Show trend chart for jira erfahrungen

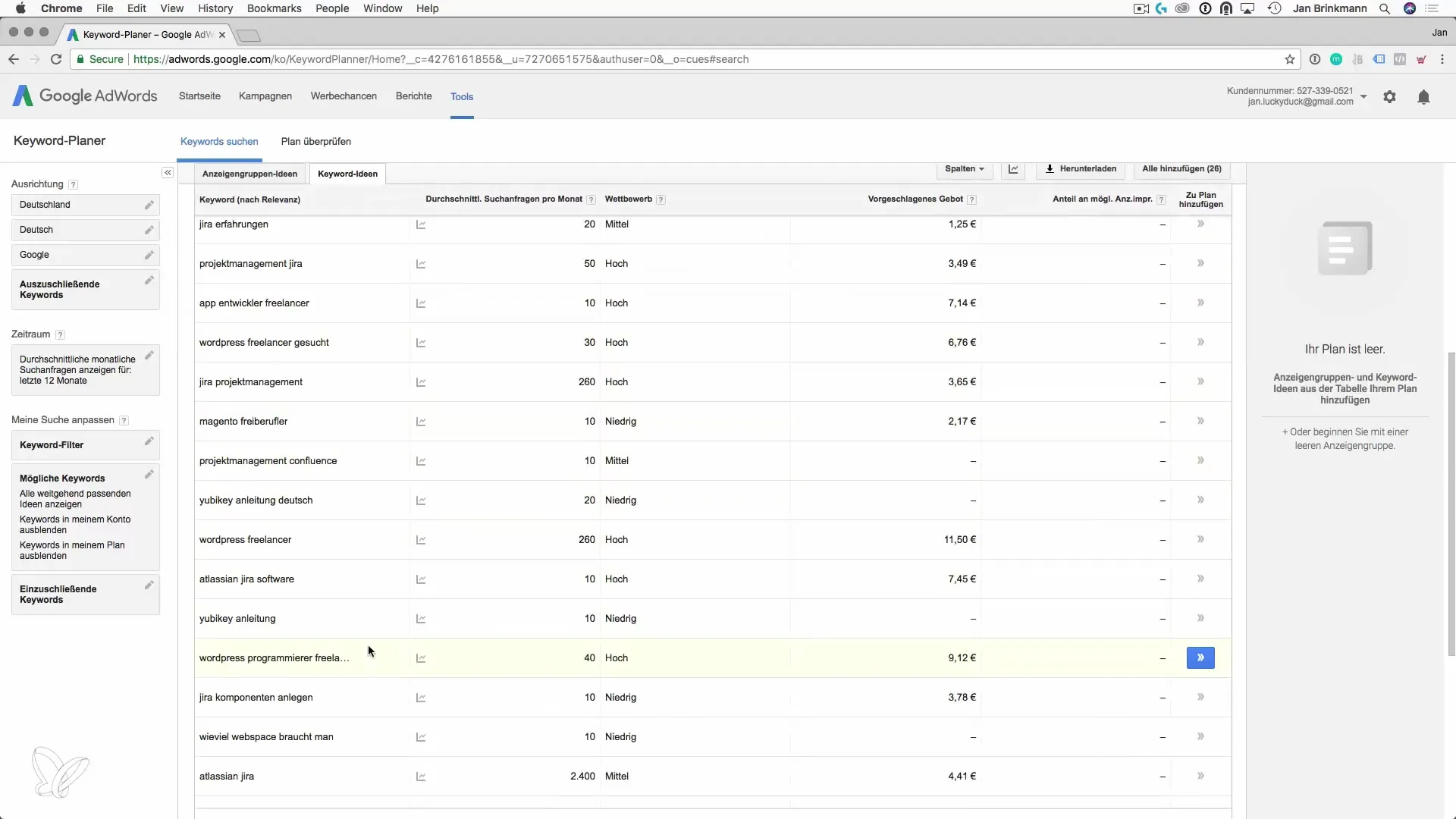421,224
